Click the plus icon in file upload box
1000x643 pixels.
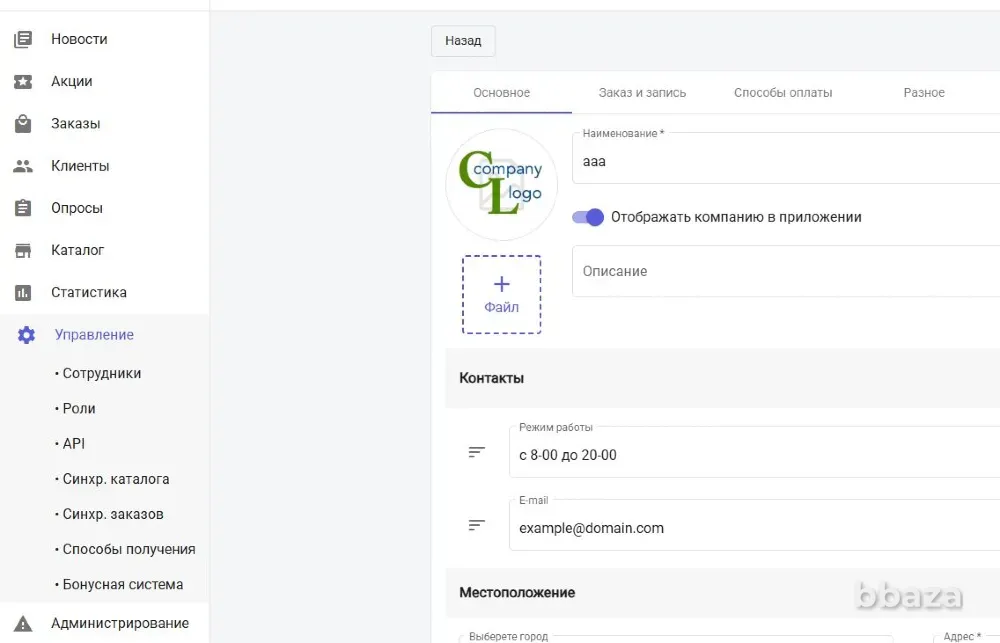click(502, 284)
